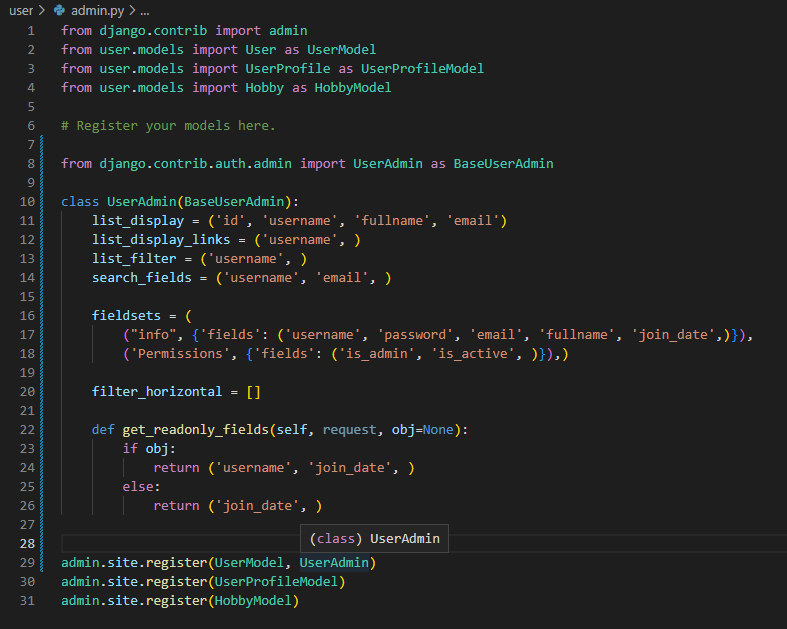Click 'fullname' string on line 11
Viewport: 787px width, 629px height.
click(x=392, y=221)
